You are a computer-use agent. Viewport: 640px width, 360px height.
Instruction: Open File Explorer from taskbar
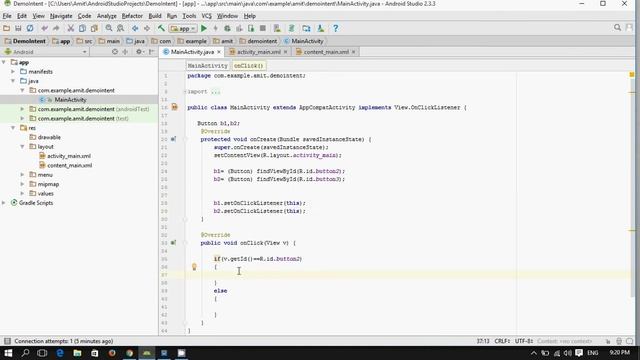point(77,353)
